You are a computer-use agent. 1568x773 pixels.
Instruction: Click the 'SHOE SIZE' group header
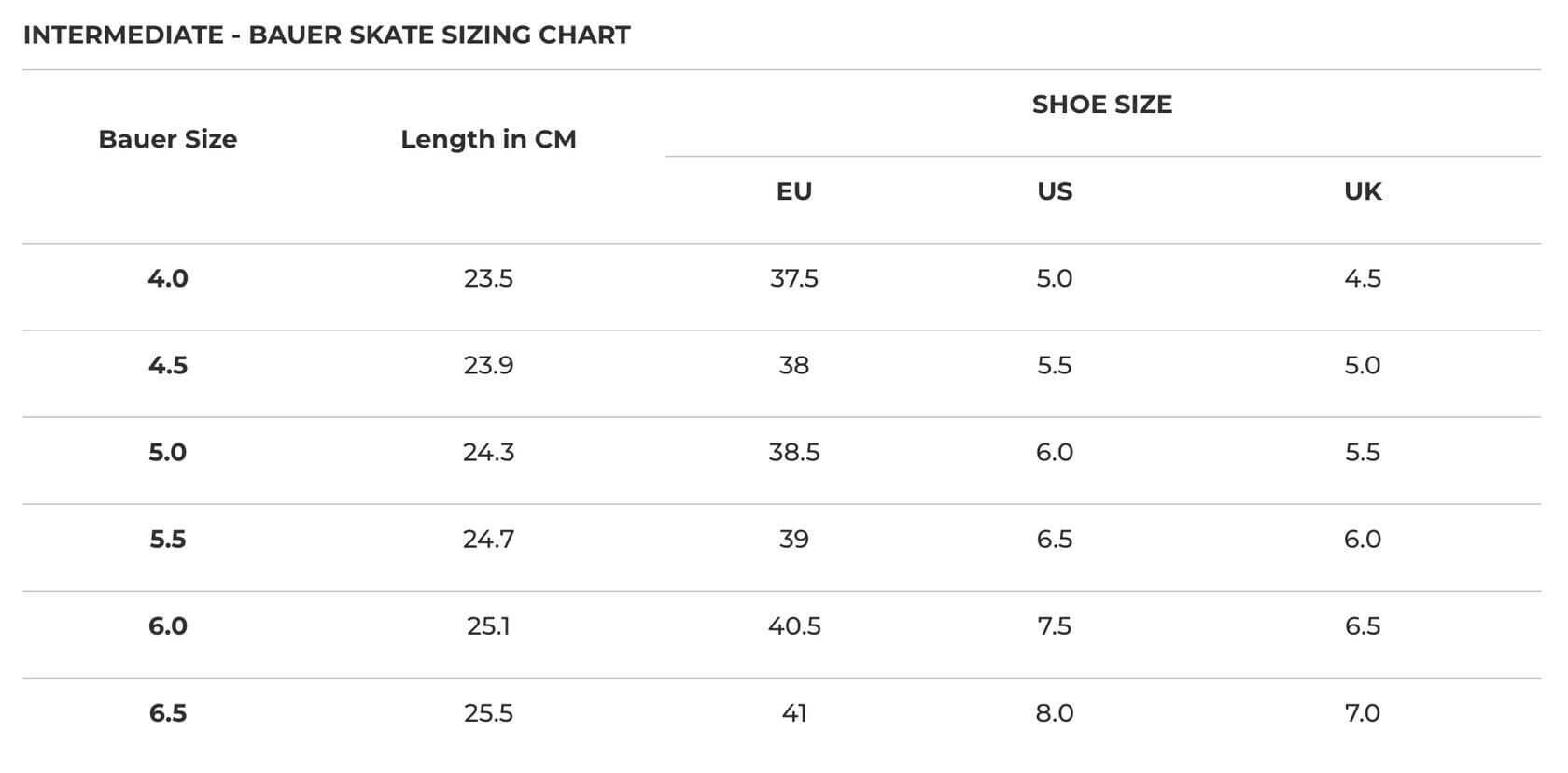point(1101,105)
